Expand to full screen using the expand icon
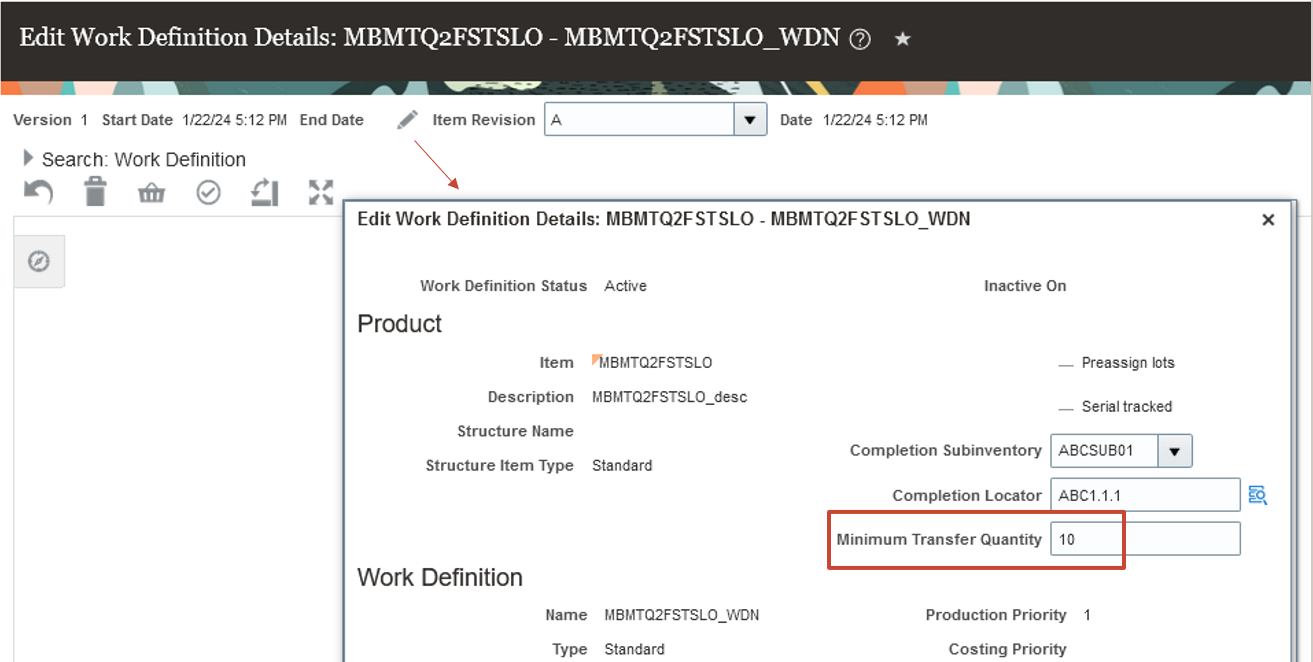 [x=320, y=191]
